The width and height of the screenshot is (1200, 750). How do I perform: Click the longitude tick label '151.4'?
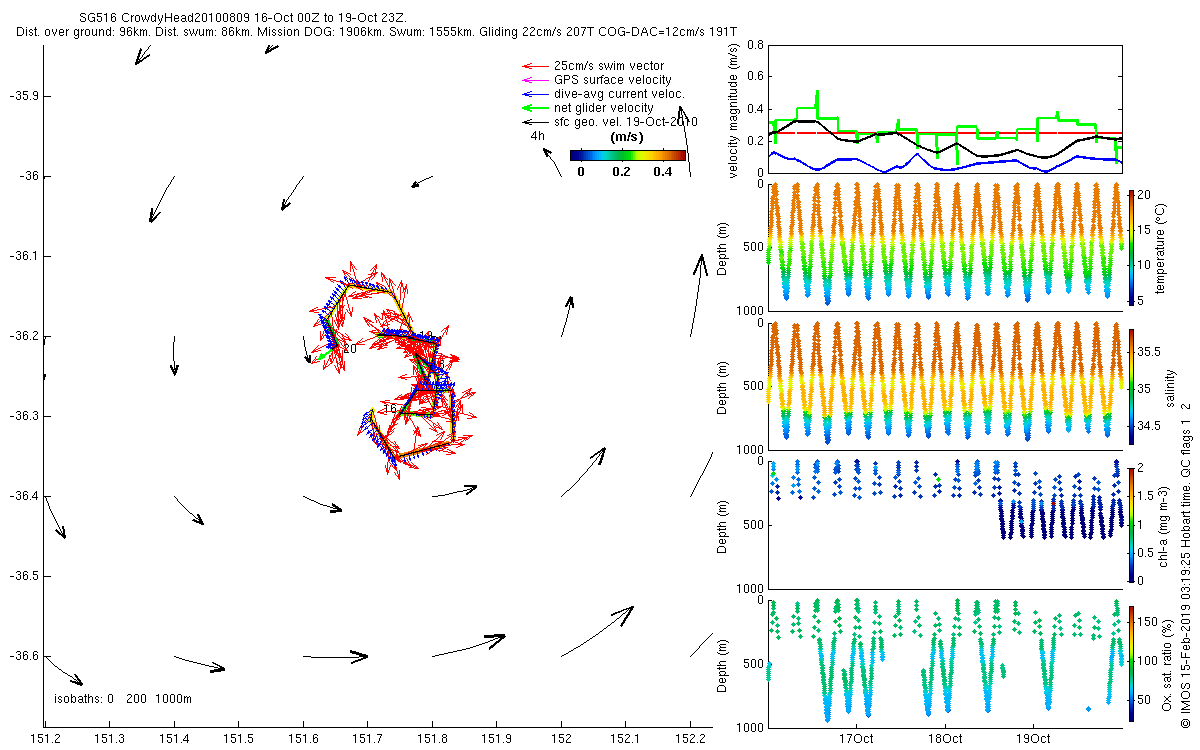pyautogui.click(x=174, y=739)
